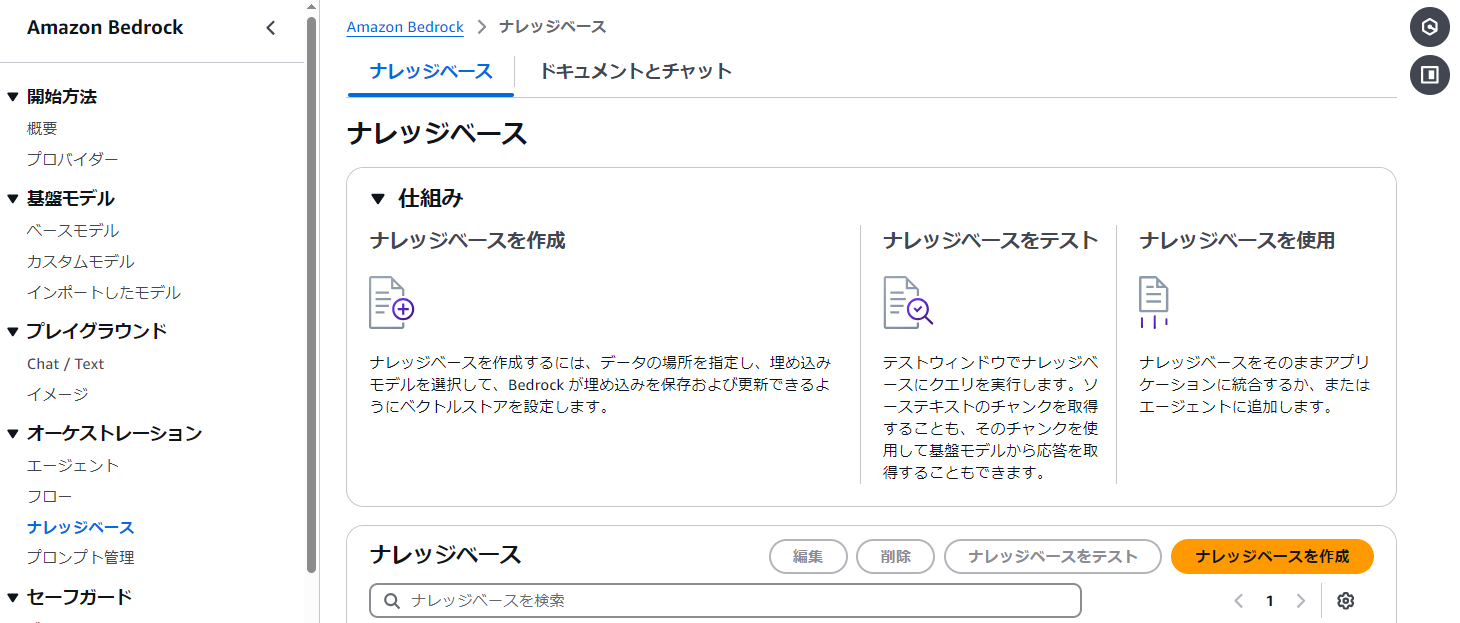1460x623 pixels.
Task: Click the magnifier icon in the search box
Action: (x=392, y=600)
